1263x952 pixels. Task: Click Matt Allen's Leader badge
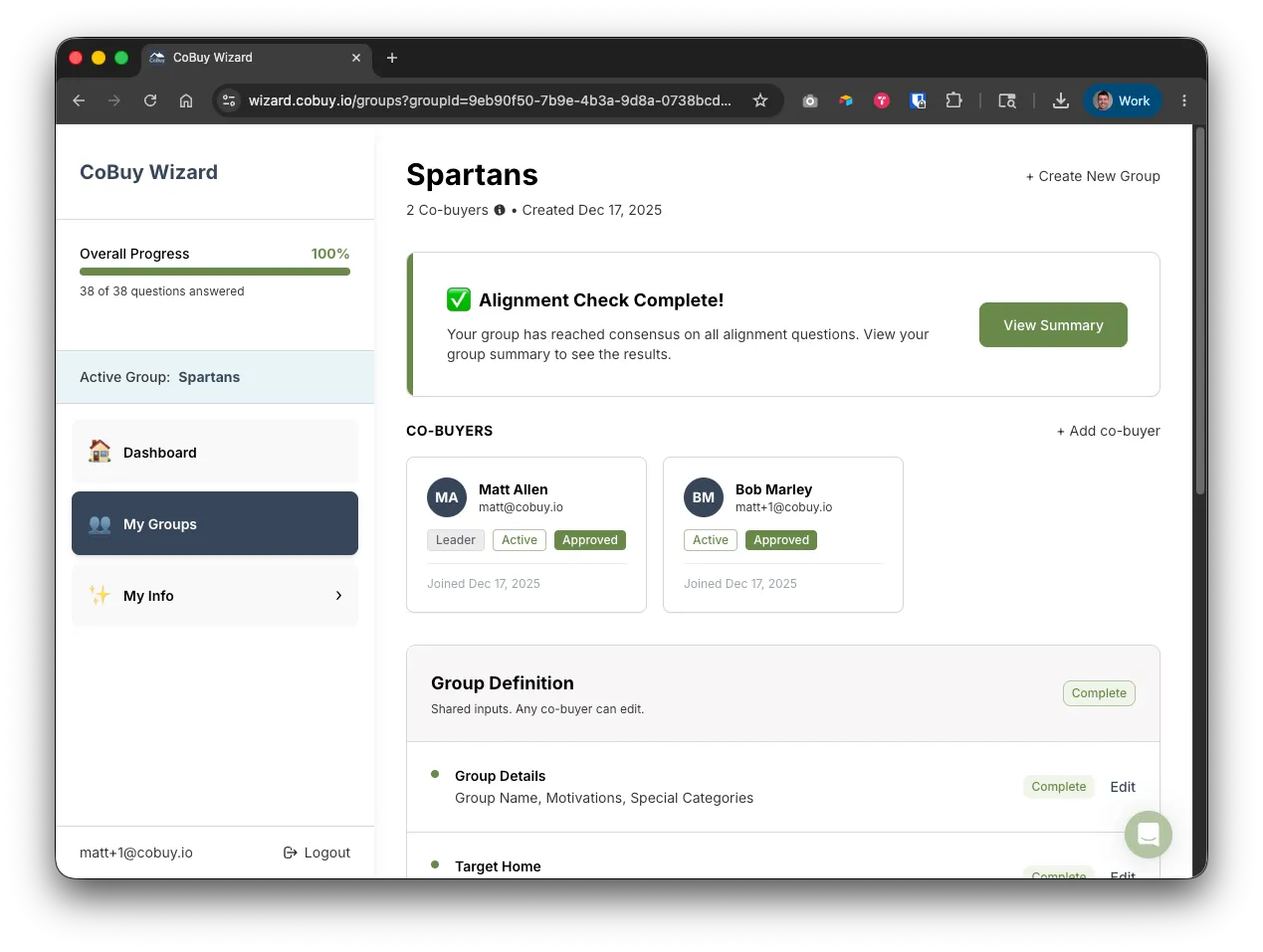pos(456,540)
